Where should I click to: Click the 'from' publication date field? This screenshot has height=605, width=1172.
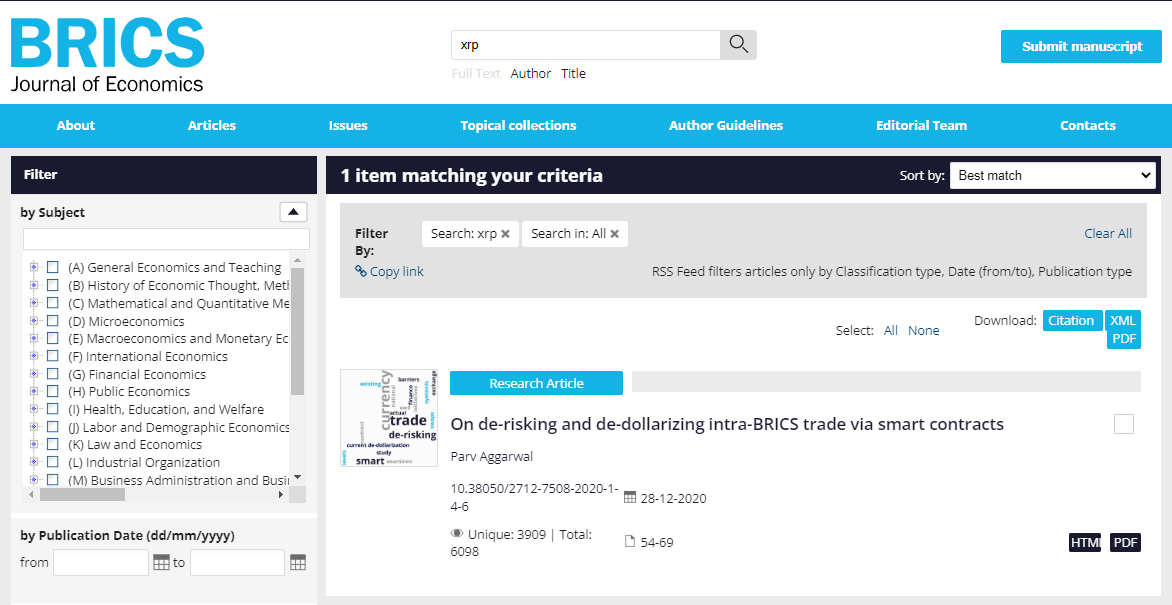(x=101, y=562)
